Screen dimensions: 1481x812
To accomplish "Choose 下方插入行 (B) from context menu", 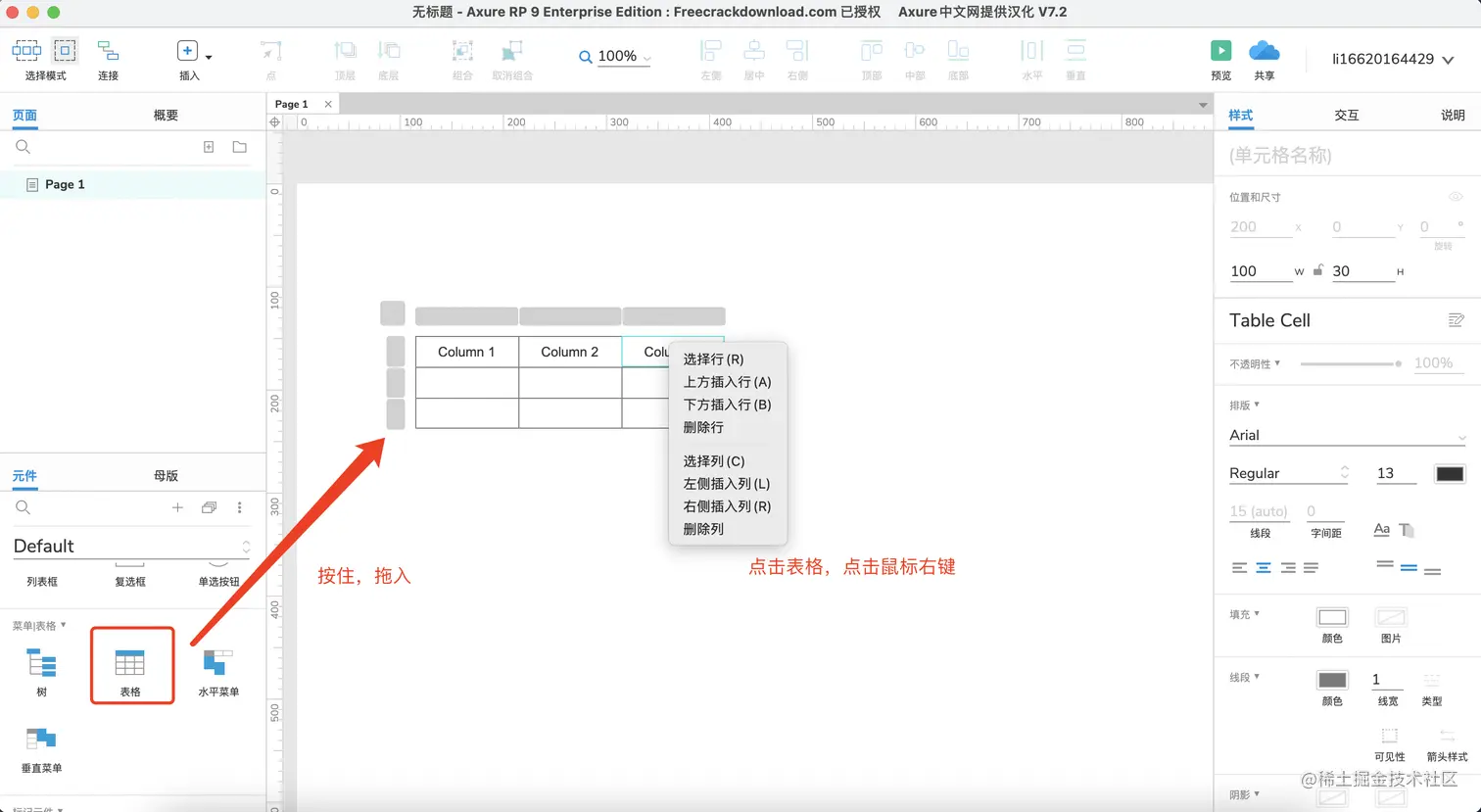I will [x=728, y=405].
